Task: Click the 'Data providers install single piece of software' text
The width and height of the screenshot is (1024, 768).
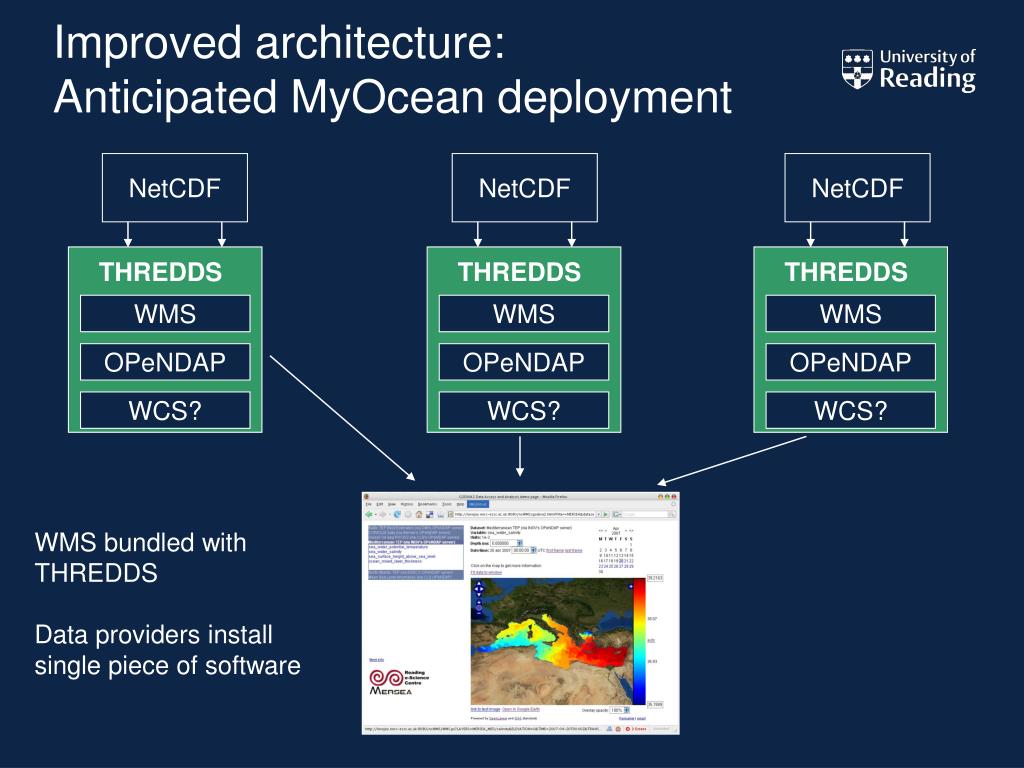Action: point(168,650)
